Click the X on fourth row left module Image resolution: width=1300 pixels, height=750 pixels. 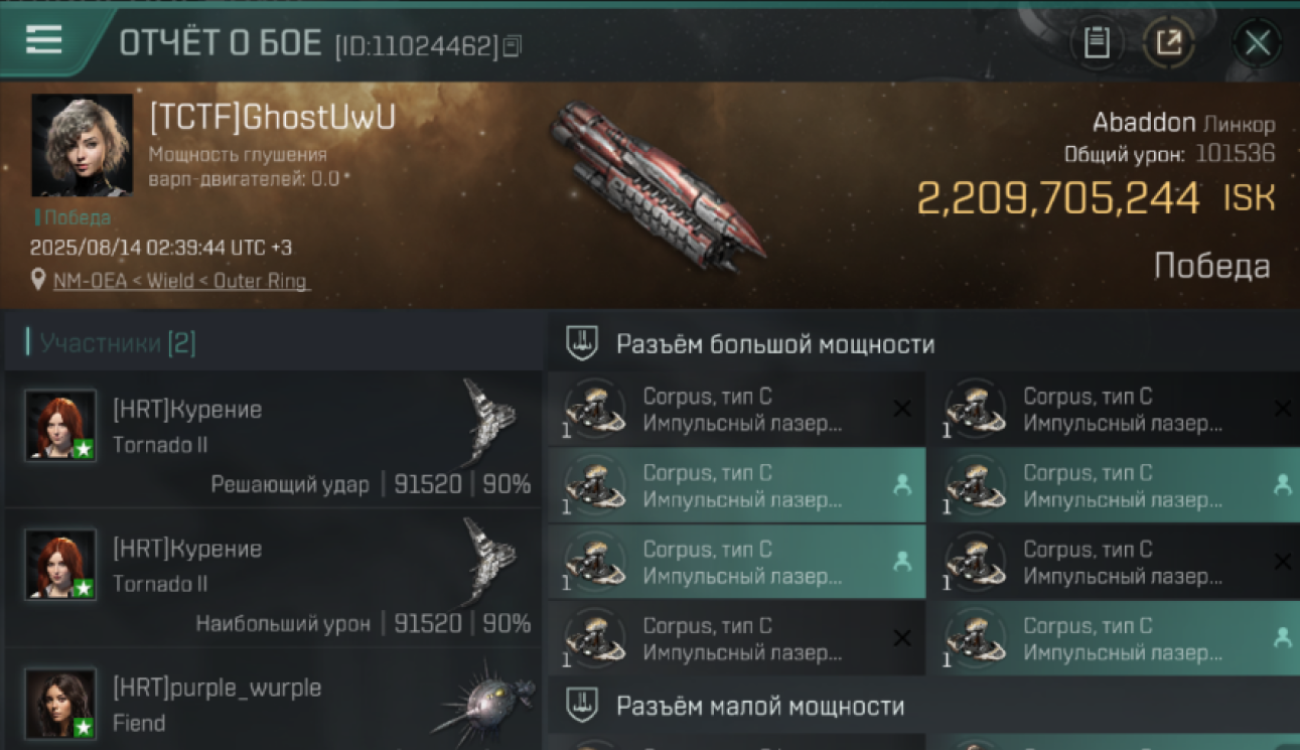(x=902, y=638)
